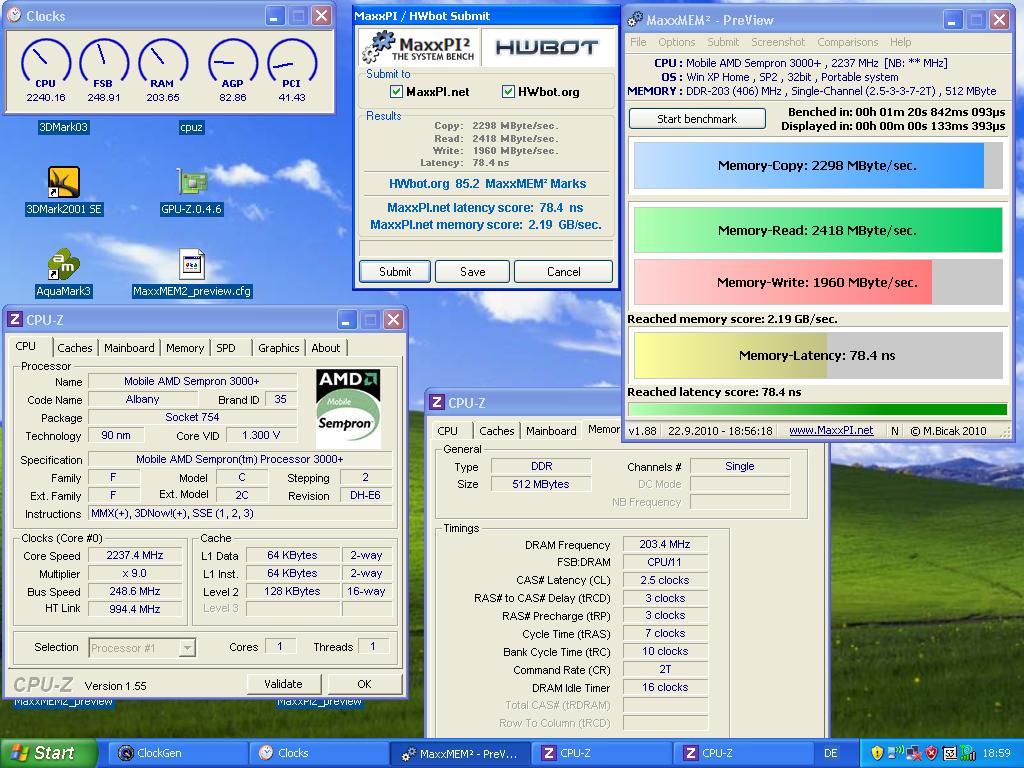Click the front CPU-Z window title icon

(14, 319)
